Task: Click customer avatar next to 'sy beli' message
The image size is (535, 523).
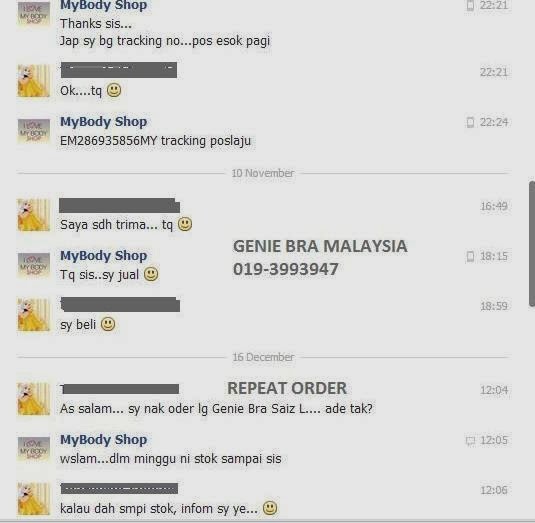Action: 34,315
